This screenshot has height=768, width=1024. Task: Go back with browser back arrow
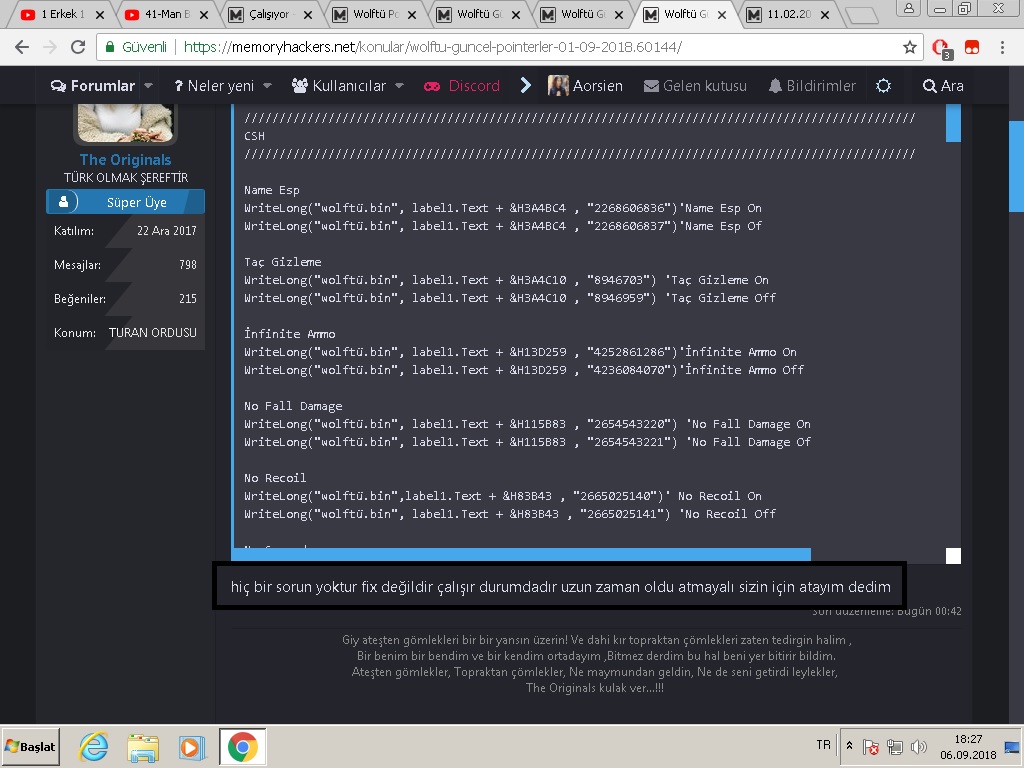[x=22, y=47]
